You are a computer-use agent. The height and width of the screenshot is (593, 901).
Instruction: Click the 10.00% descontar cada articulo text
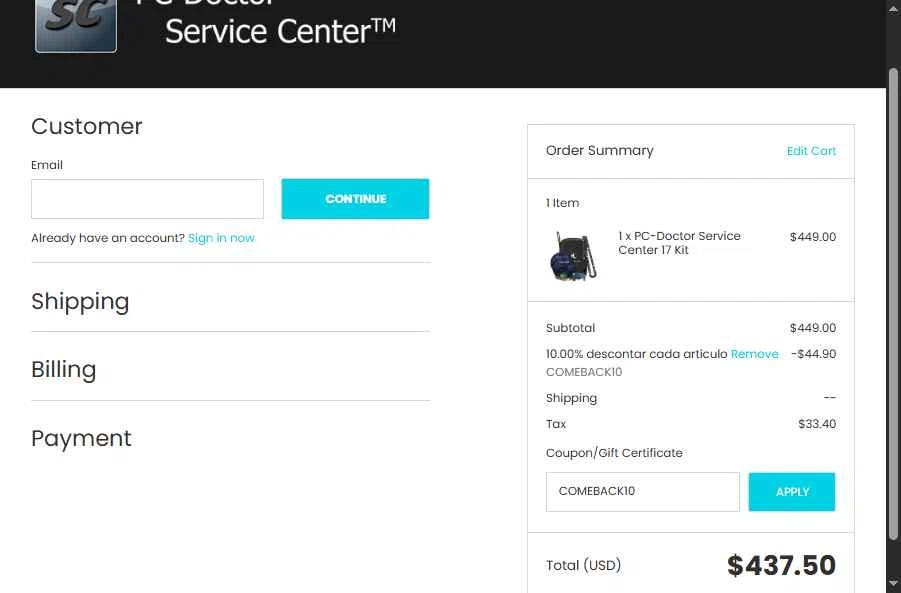coord(637,354)
